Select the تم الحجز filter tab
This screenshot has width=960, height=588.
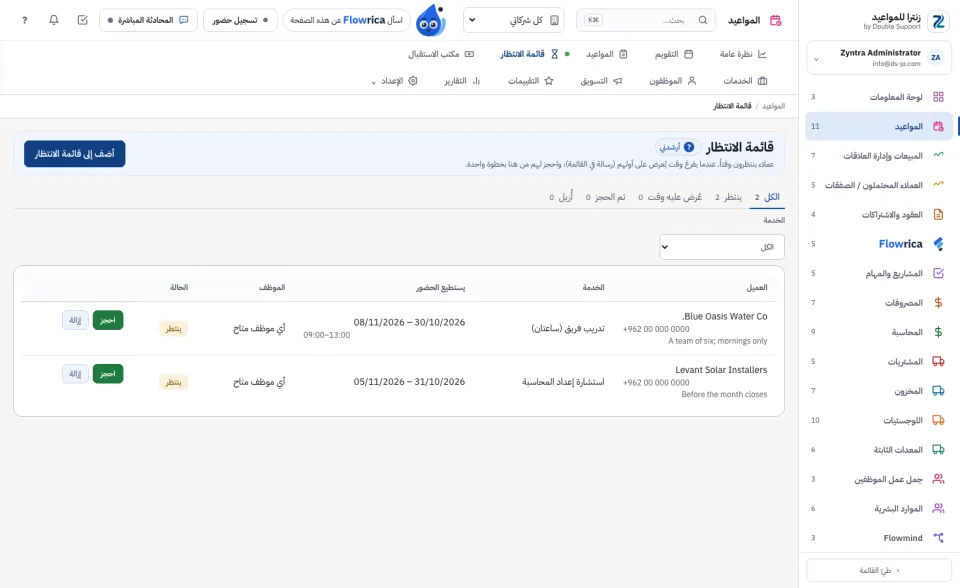coord(606,197)
